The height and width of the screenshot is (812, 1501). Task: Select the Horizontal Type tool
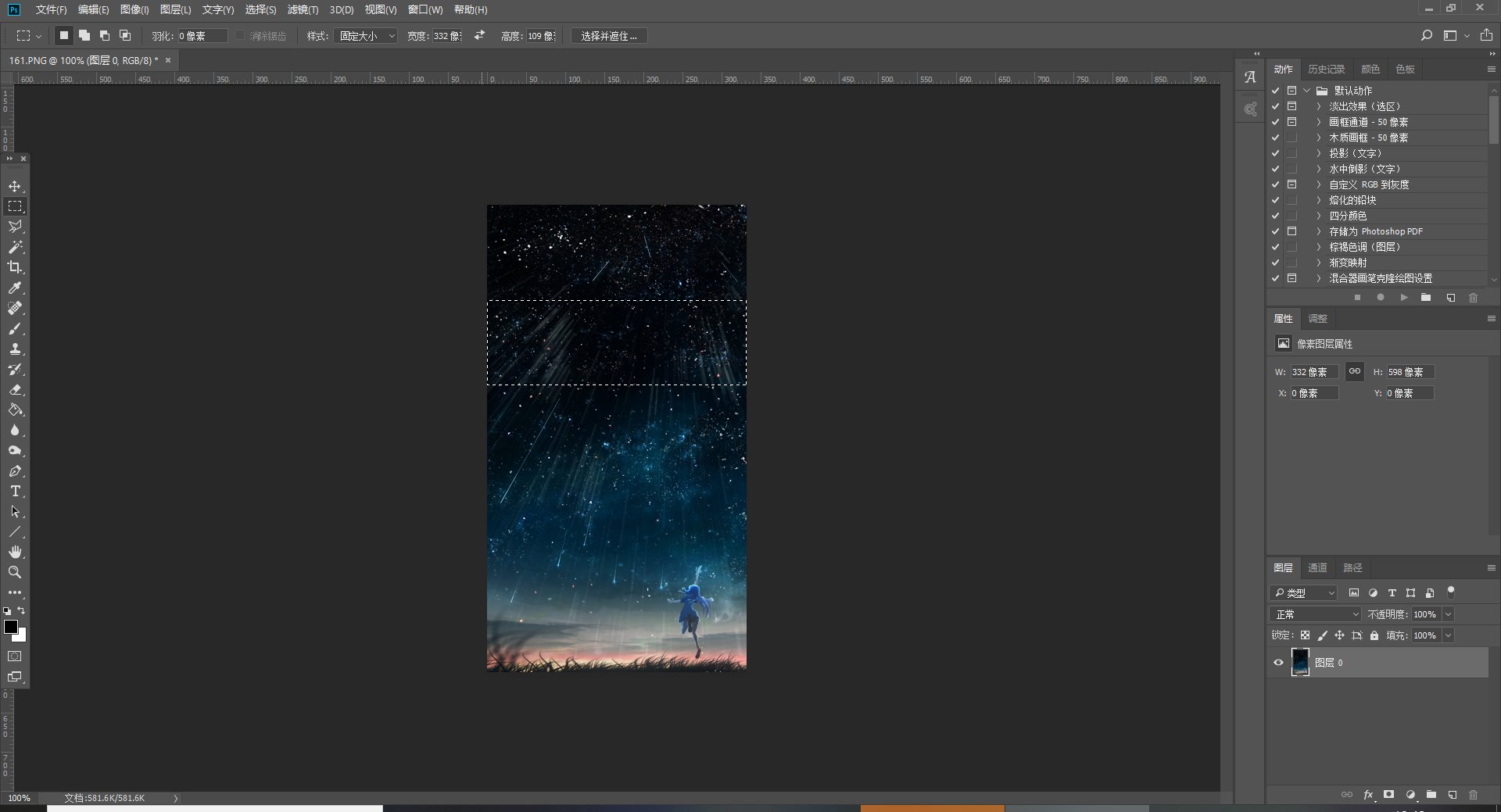coord(15,492)
